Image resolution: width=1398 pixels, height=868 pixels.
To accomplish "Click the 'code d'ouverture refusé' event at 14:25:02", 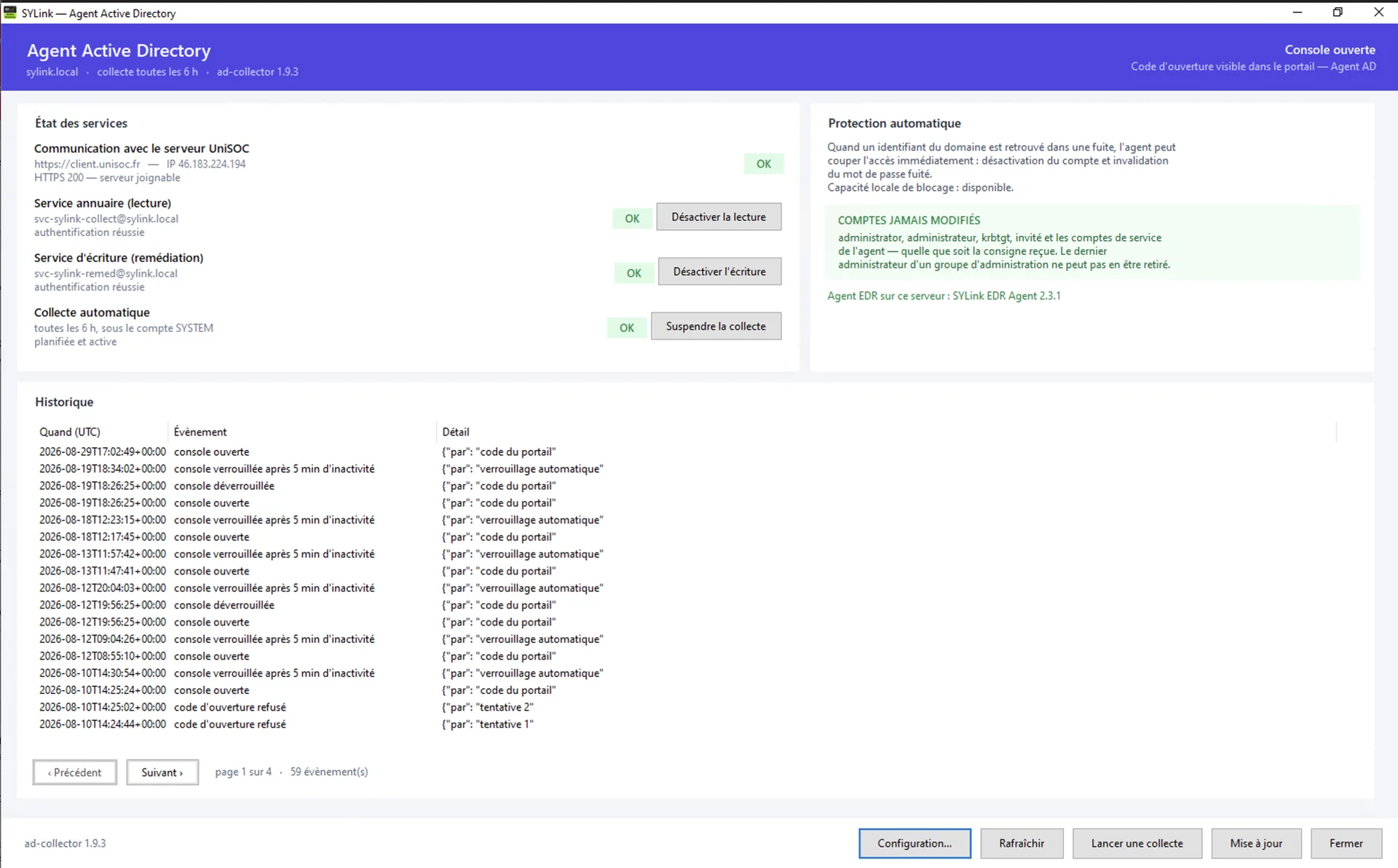I will [x=230, y=707].
